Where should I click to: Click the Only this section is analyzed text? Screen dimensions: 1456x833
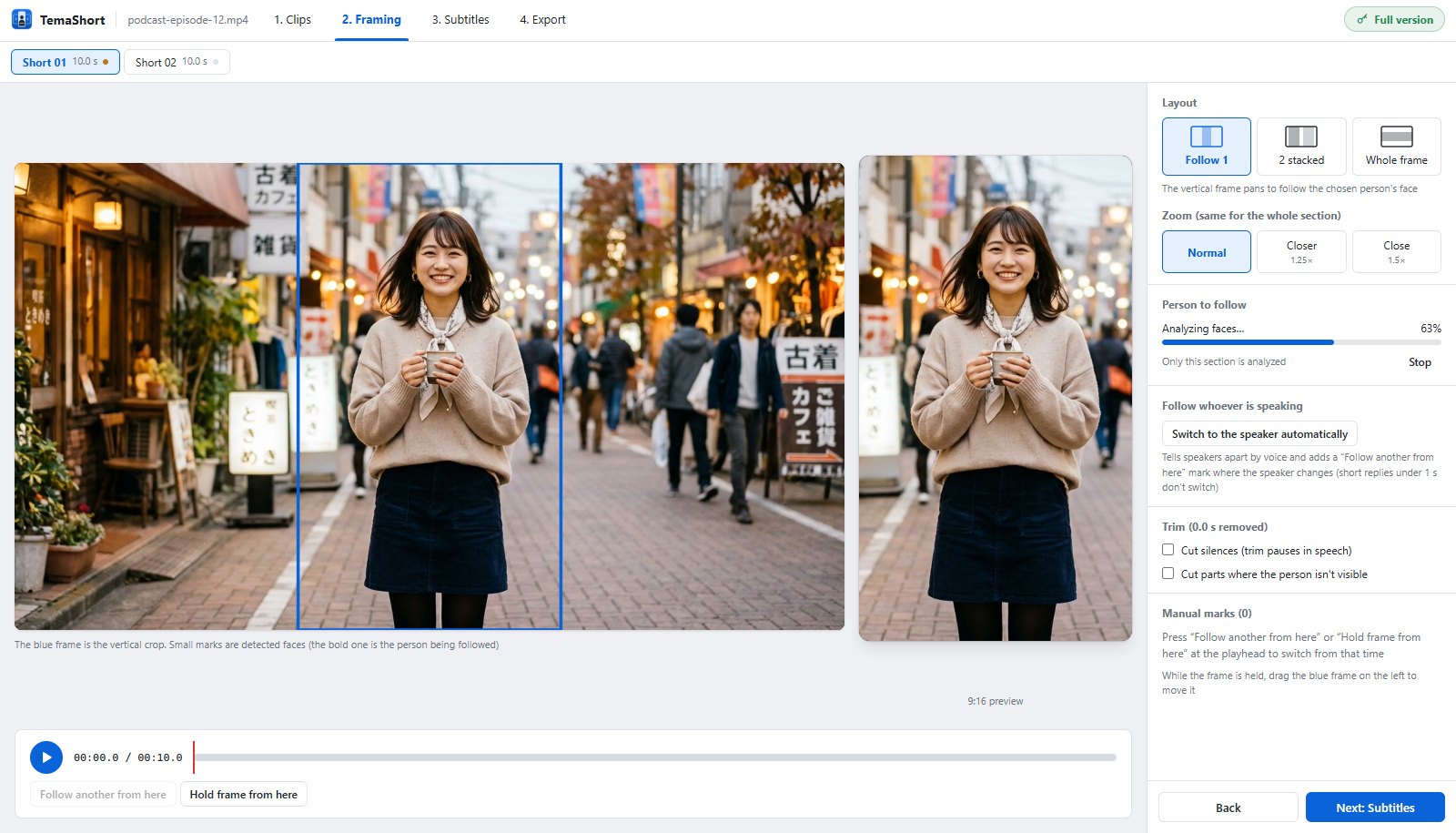(1224, 362)
